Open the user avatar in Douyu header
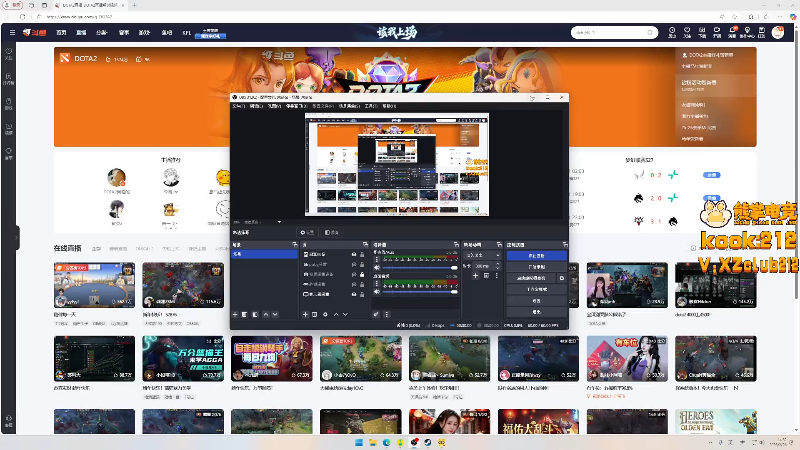The image size is (800, 450). point(778,32)
